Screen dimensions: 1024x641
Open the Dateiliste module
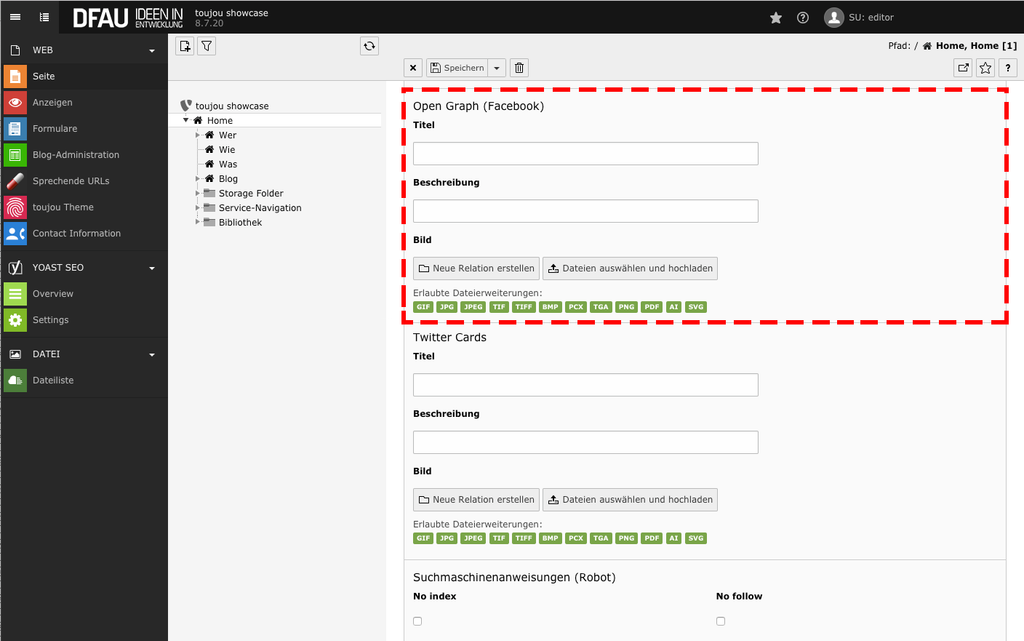point(84,380)
